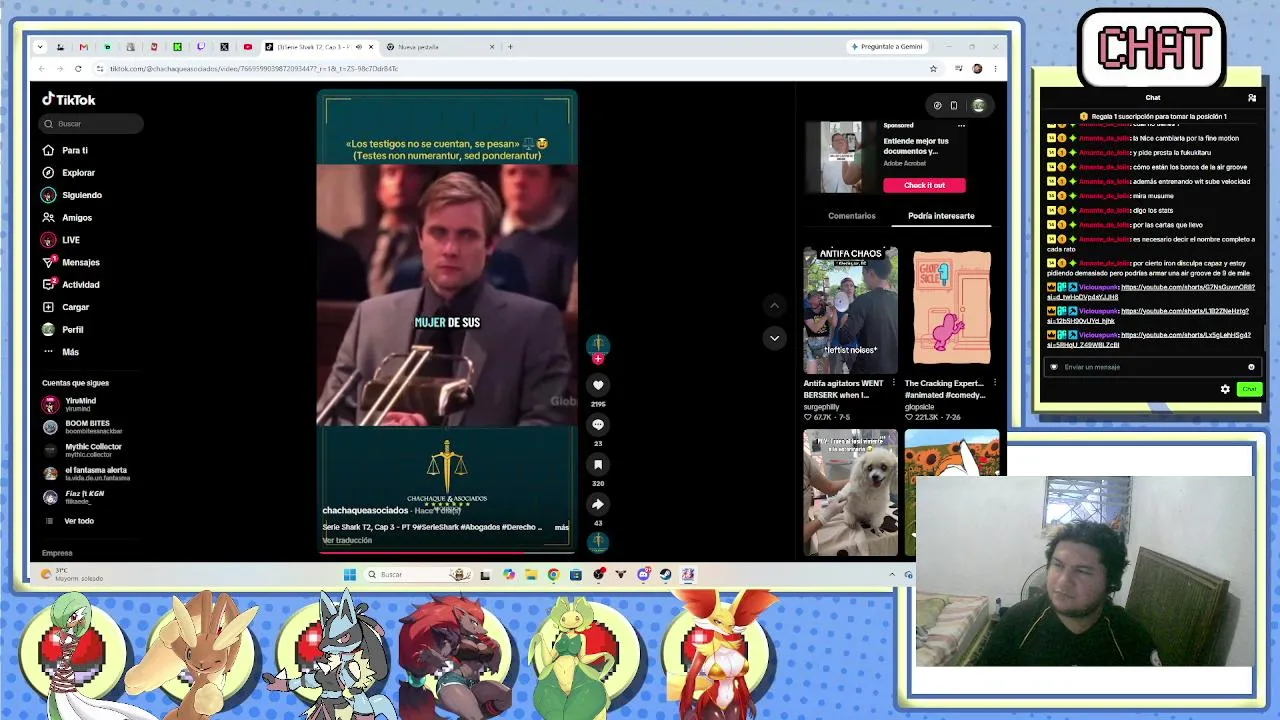
Task: Go back with the browser back arrow
Action: (x=42, y=69)
